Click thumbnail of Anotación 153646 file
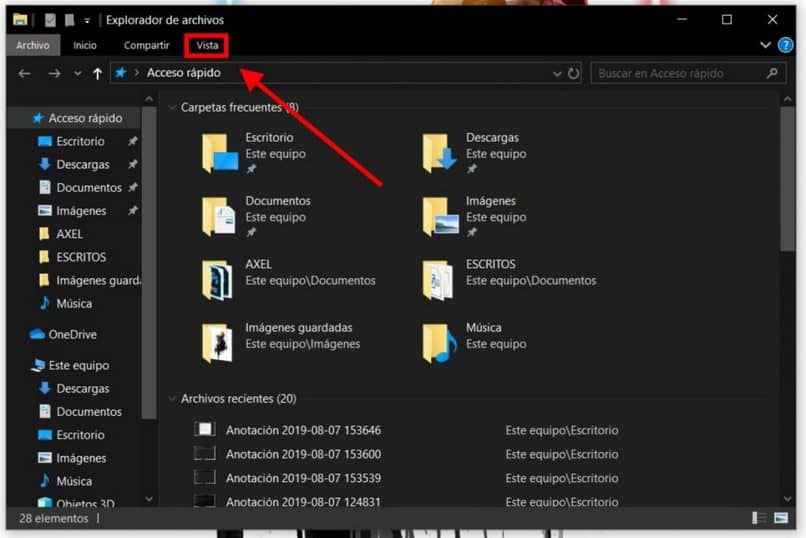This screenshot has width=806, height=538. point(205,429)
